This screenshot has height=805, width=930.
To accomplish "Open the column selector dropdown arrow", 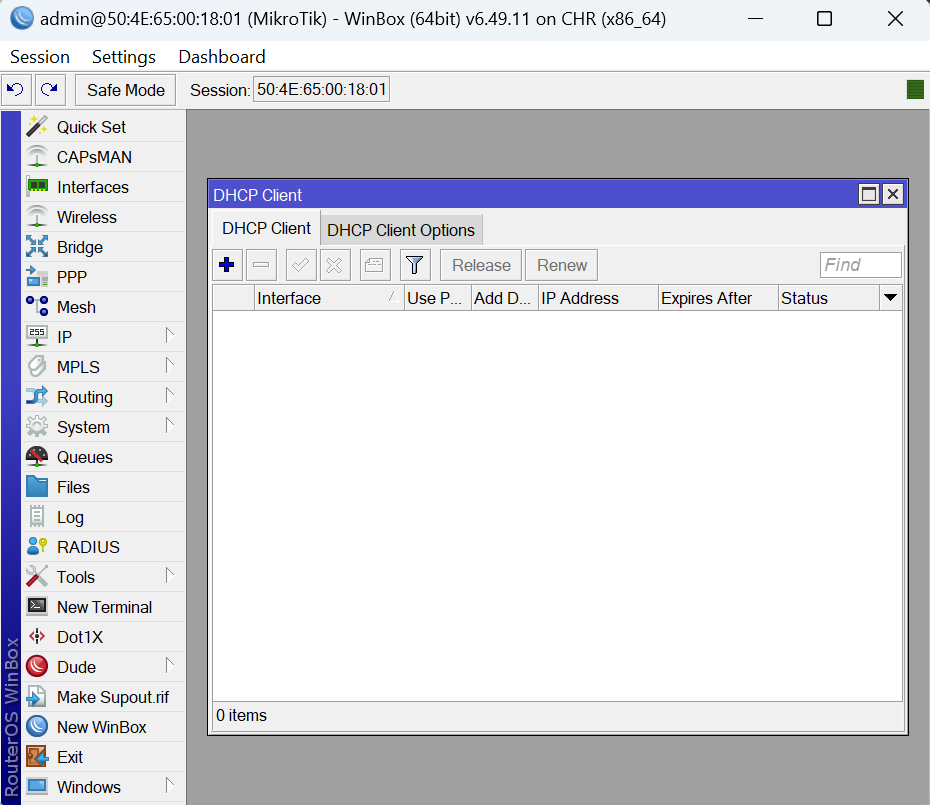I will click(890, 298).
